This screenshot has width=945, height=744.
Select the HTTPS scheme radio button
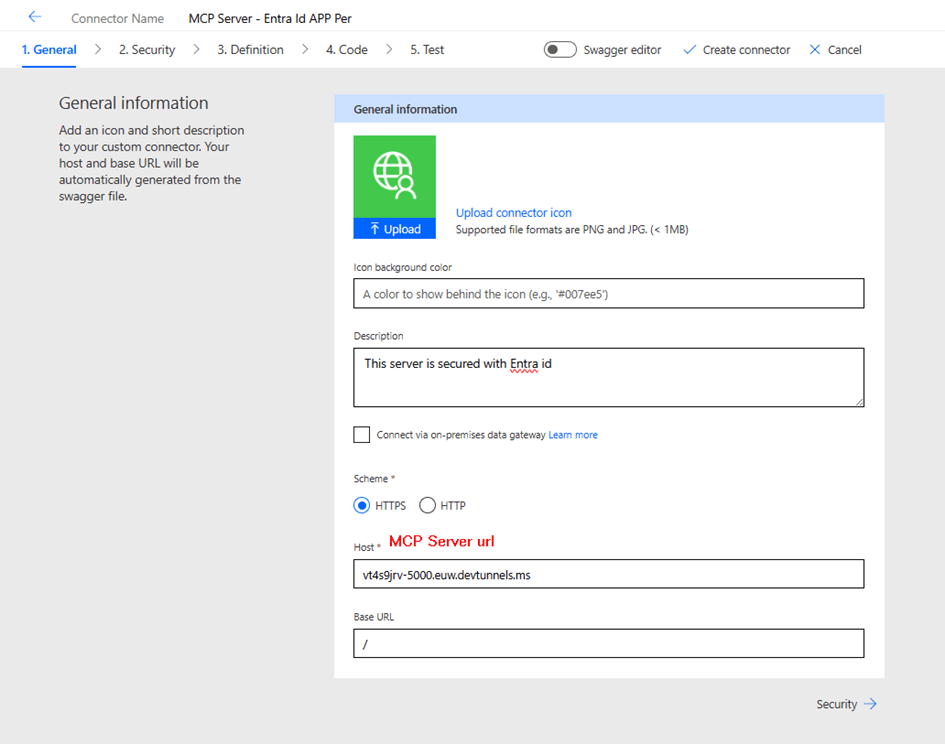(362, 506)
